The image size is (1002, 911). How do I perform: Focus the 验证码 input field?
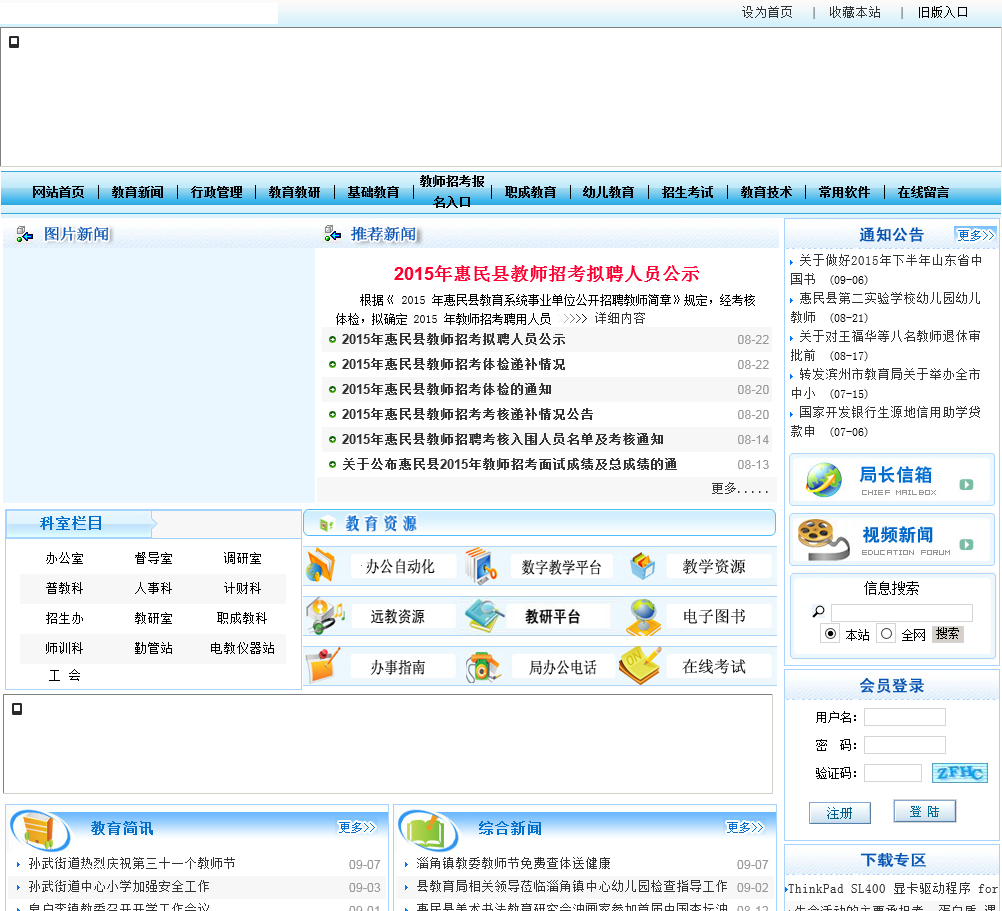[x=893, y=773]
